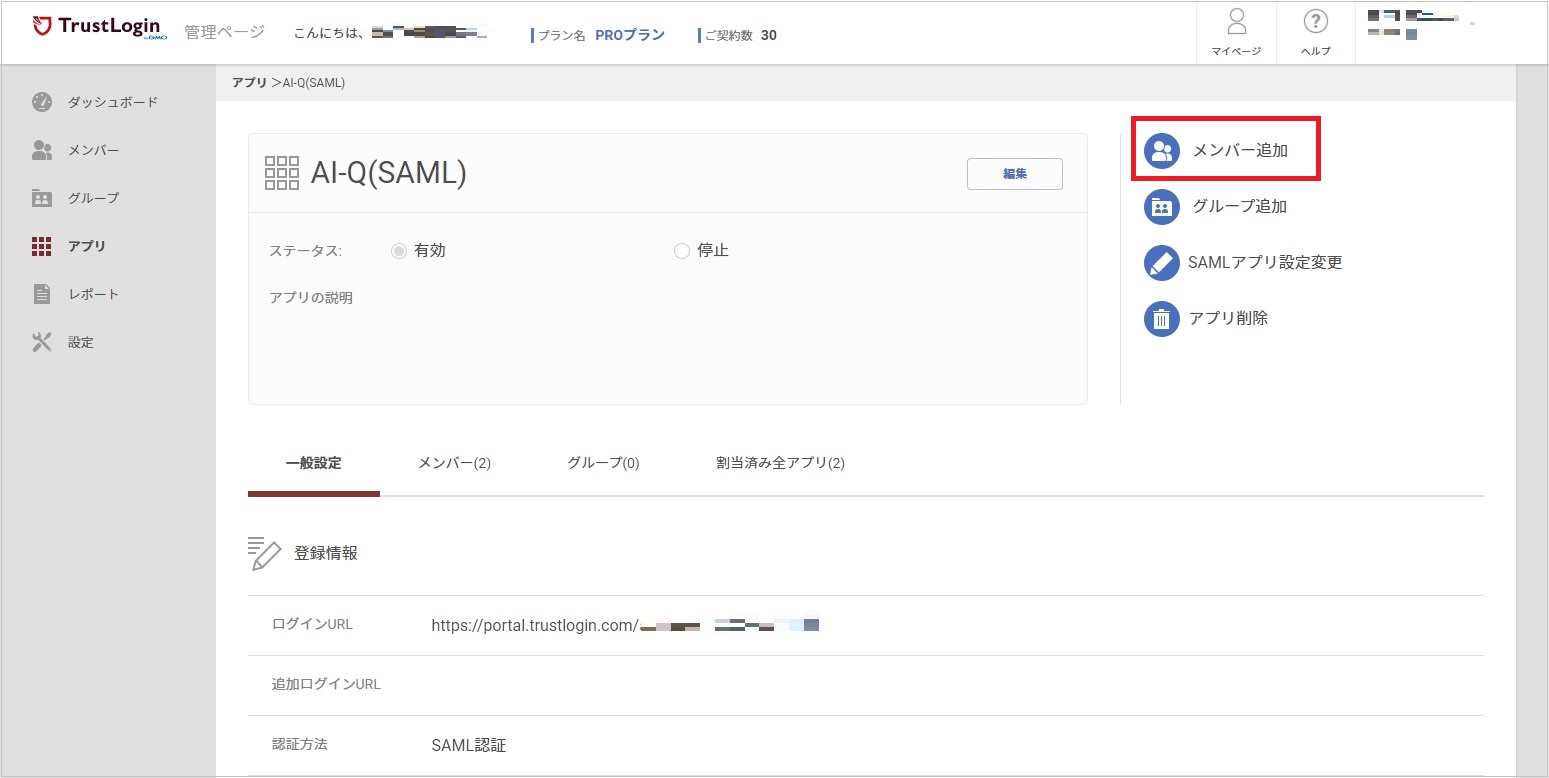Screen dimensions: 1549x778
Task: Open ダッシュボード in the sidebar
Action: (113, 102)
